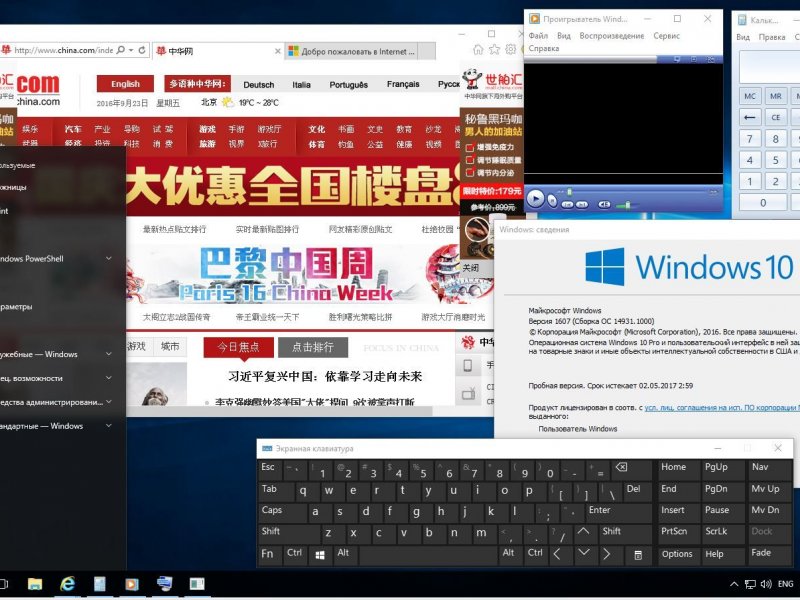800x600 pixels.
Task: Open the network icon in system tray
Action: coord(751,585)
